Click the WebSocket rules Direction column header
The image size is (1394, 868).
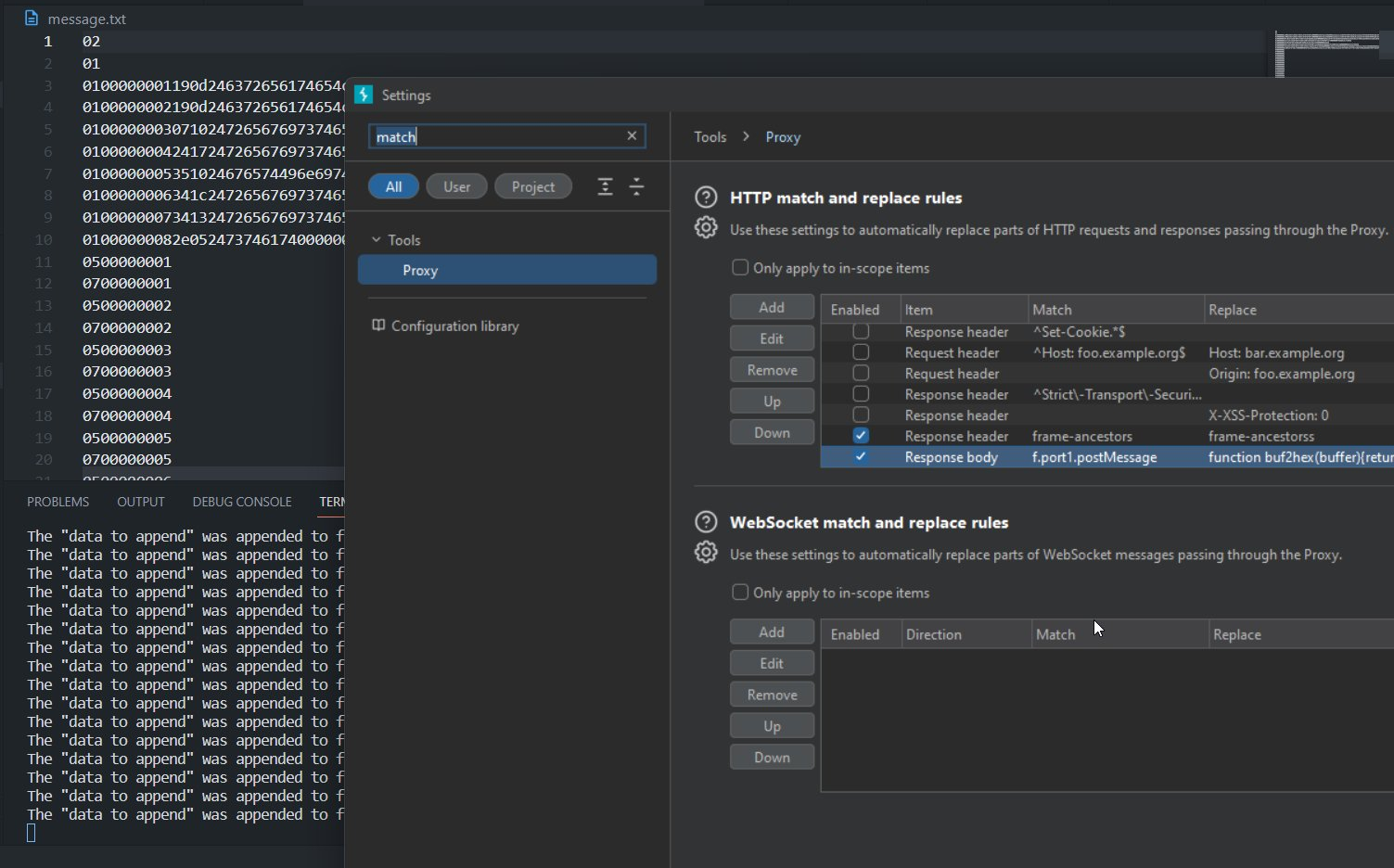click(966, 634)
